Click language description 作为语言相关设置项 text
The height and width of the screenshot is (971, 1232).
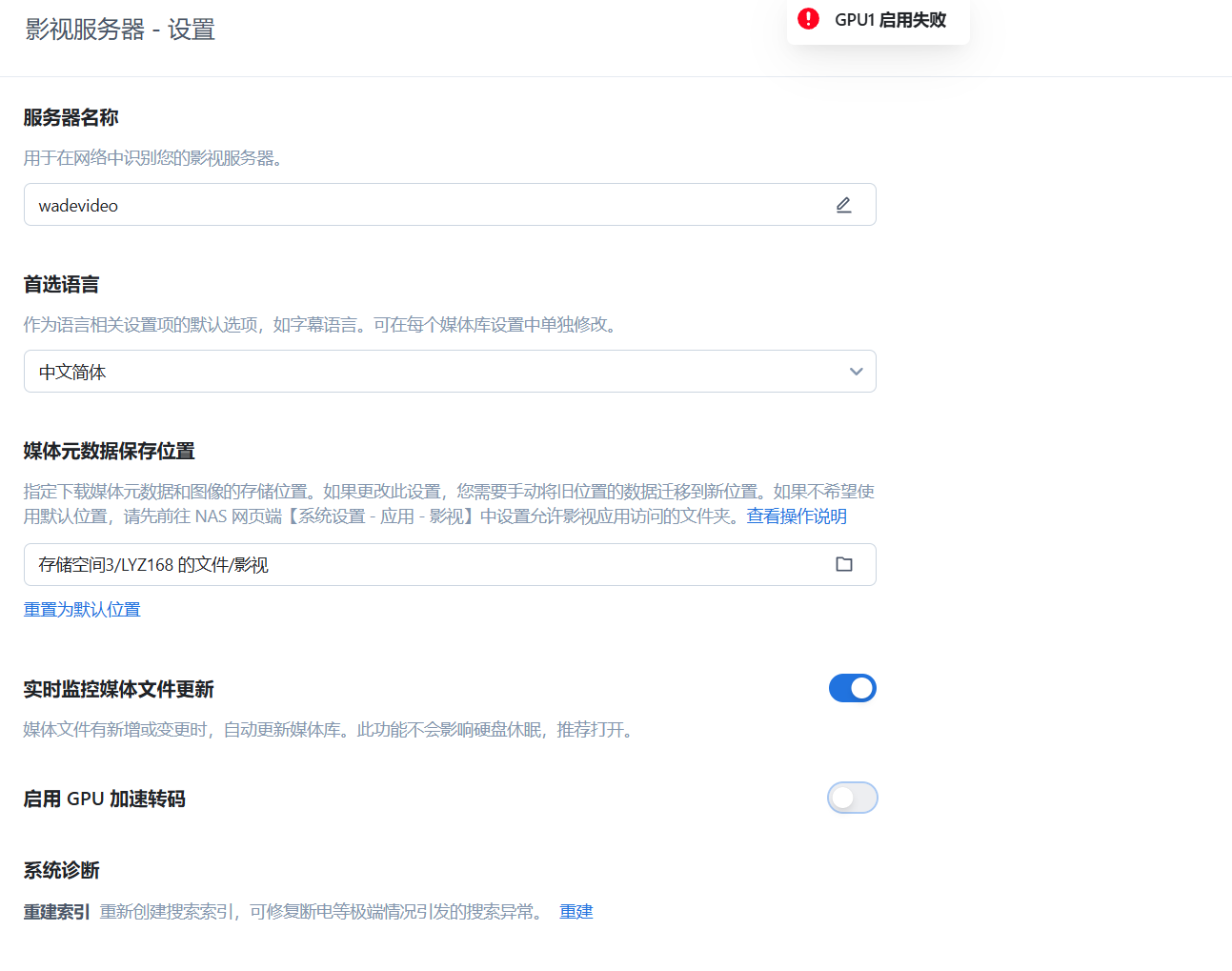(x=322, y=325)
